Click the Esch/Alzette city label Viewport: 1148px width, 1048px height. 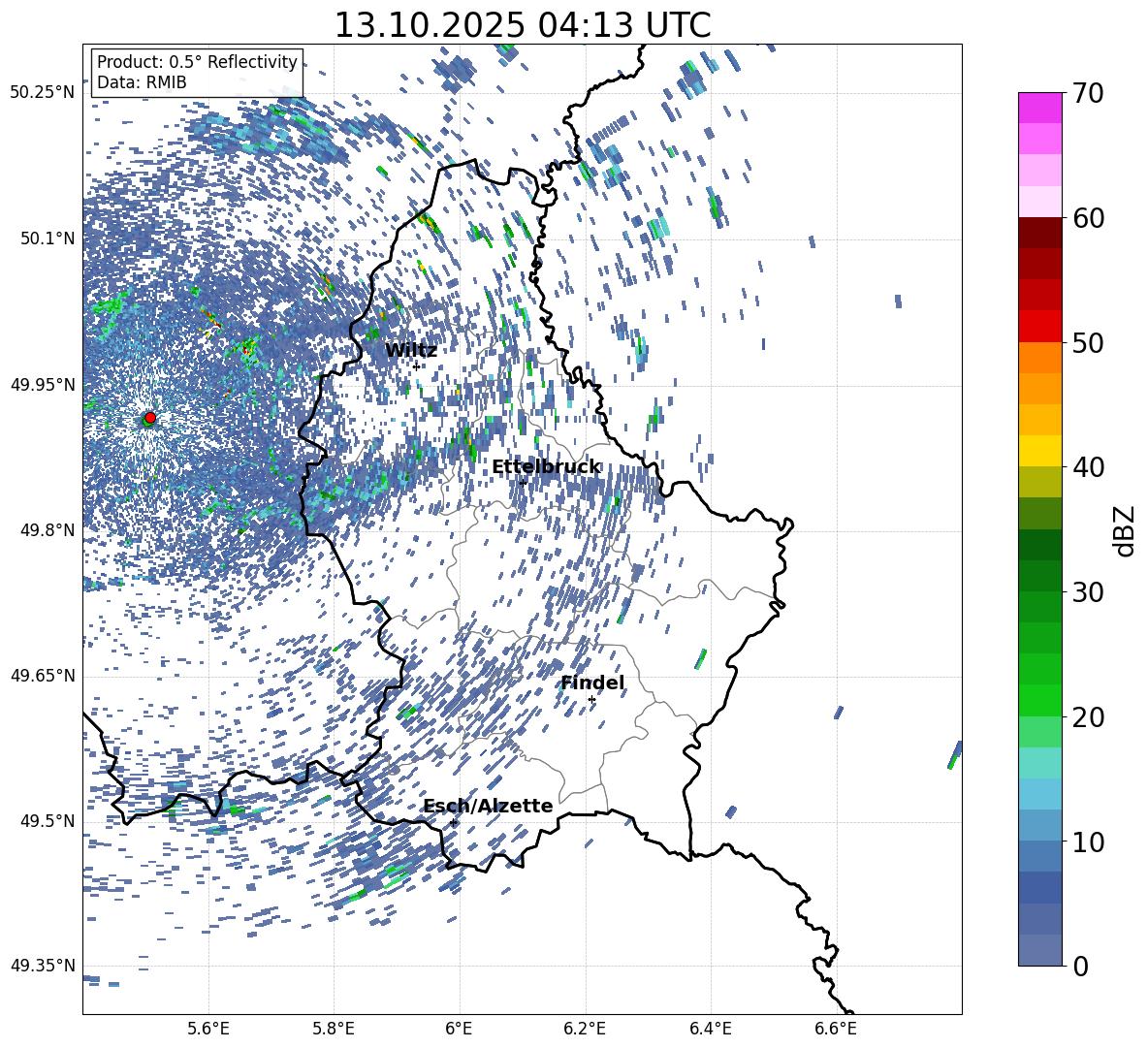[489, 806]
